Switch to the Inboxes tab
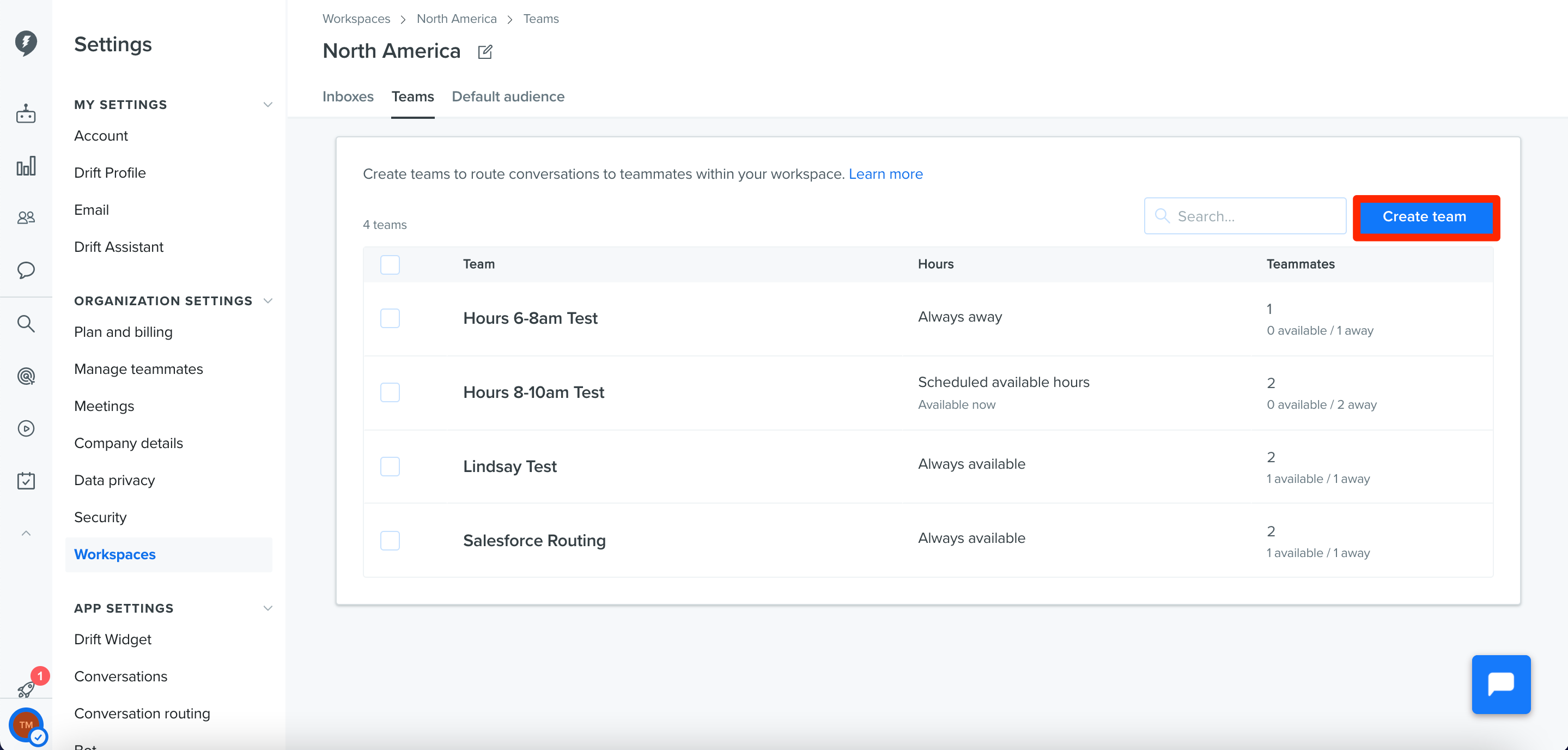The width and height of the screenshot is (1568, 750). [348, 97]
